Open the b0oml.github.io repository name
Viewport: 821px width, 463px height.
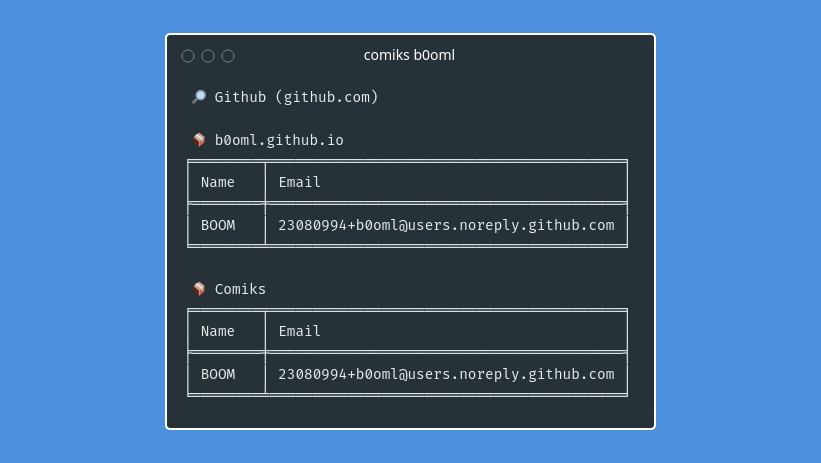[279, 140]
